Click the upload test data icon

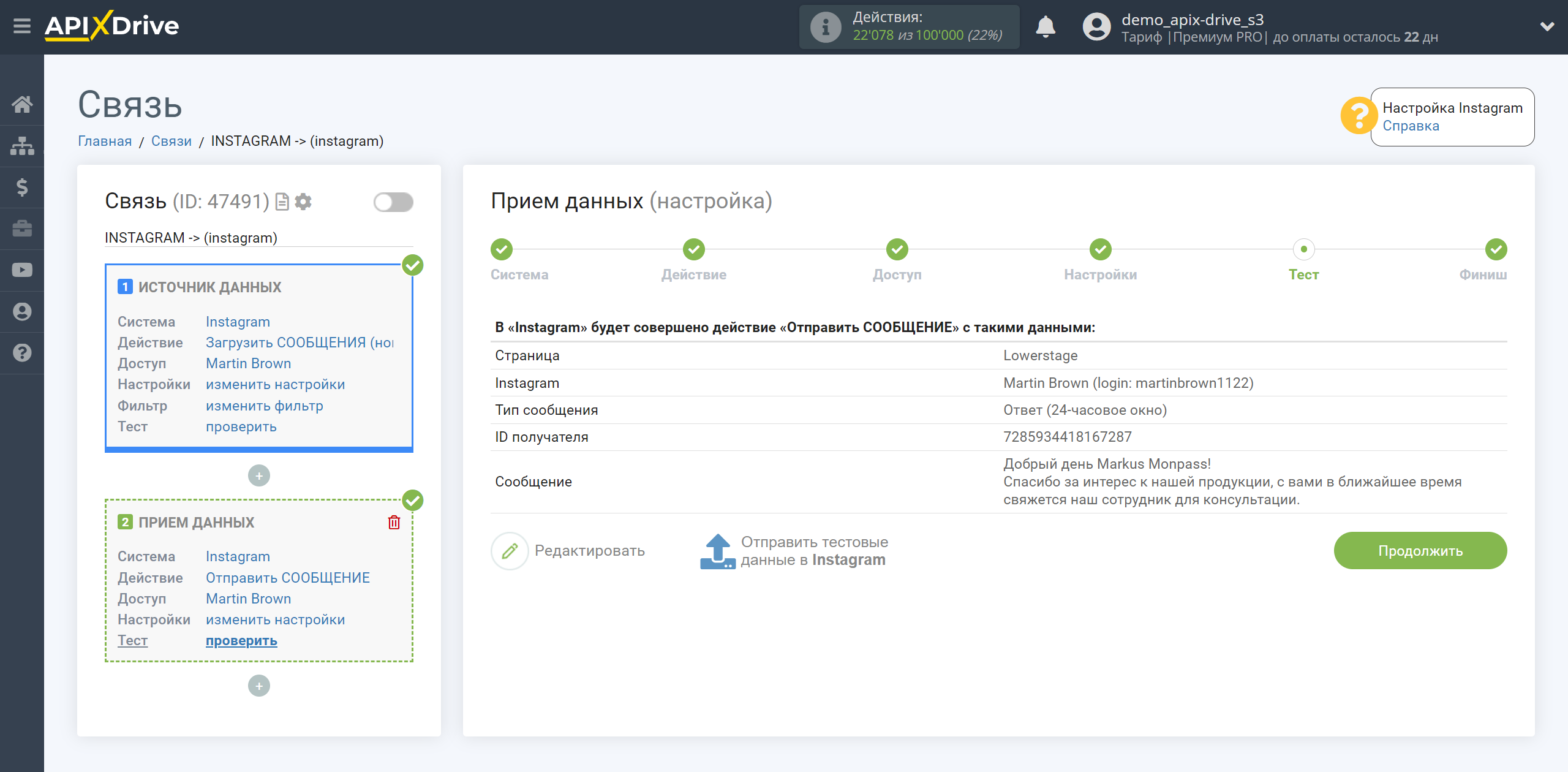717,551
